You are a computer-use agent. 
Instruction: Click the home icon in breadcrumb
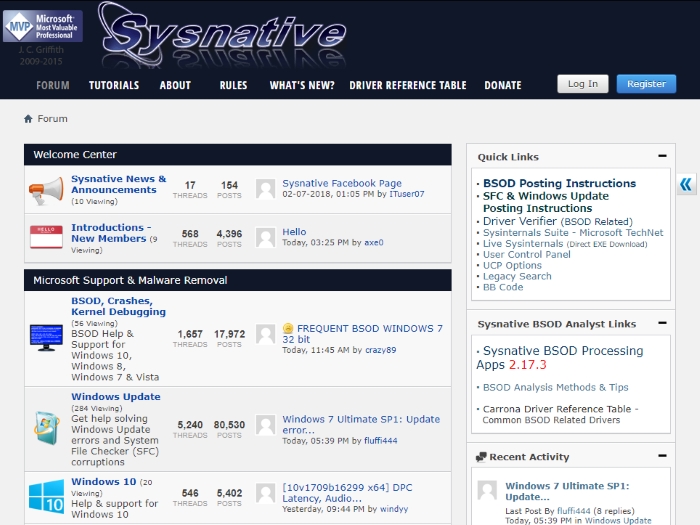[28, 119]
